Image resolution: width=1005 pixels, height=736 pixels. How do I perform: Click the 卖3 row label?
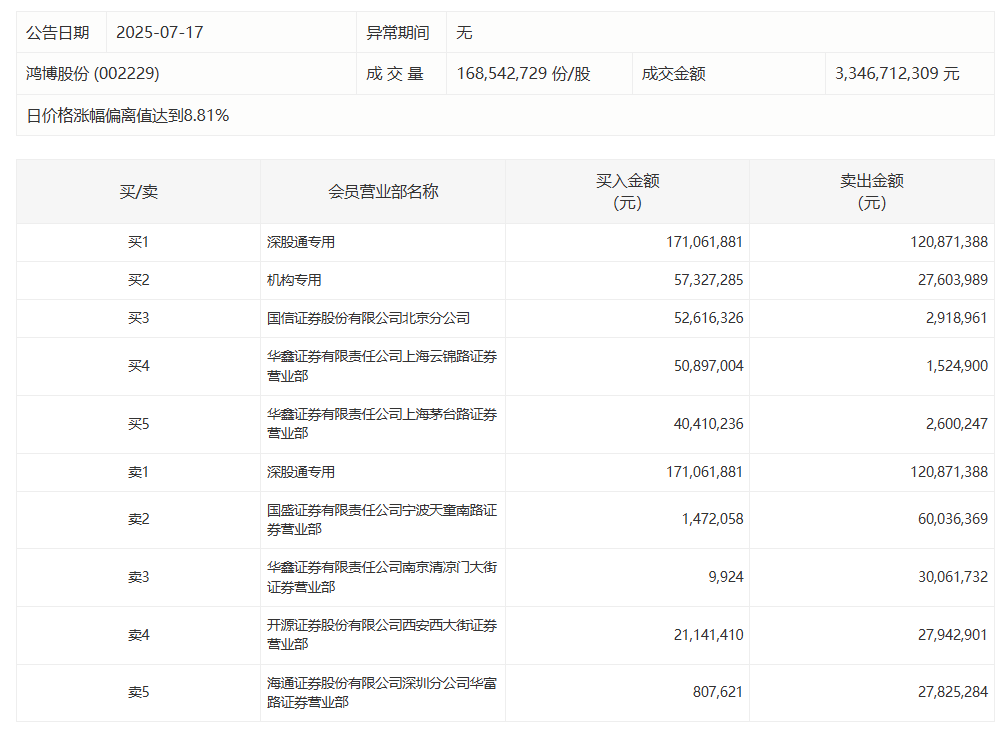coord(138,577)
